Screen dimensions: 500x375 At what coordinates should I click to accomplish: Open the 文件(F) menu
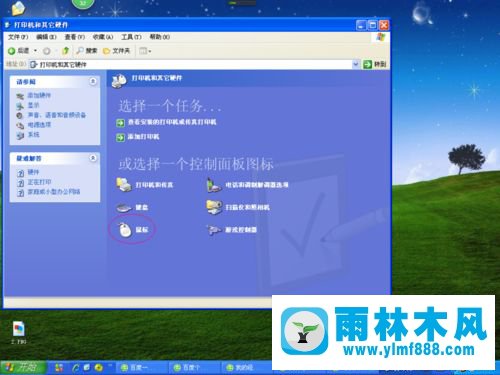(x=18, y=37)
